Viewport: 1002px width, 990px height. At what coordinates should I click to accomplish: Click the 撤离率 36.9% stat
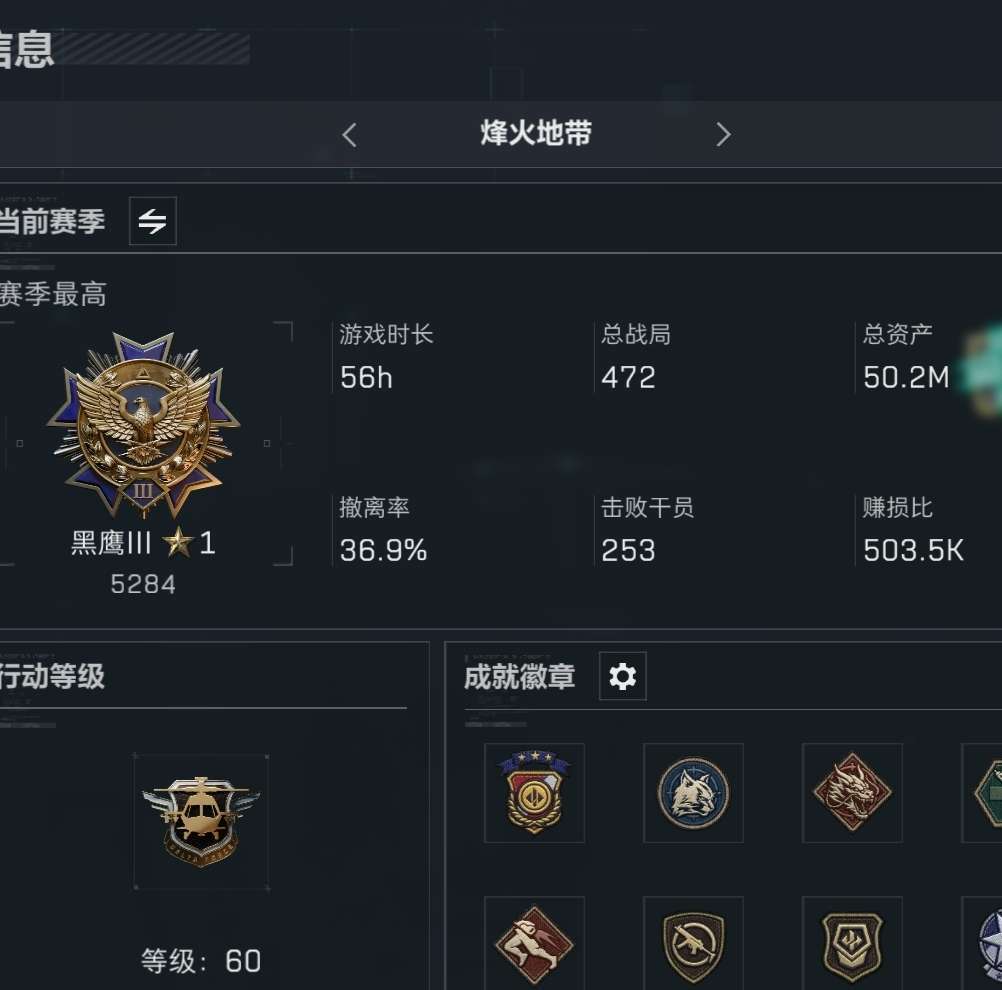tap(383, 530)
